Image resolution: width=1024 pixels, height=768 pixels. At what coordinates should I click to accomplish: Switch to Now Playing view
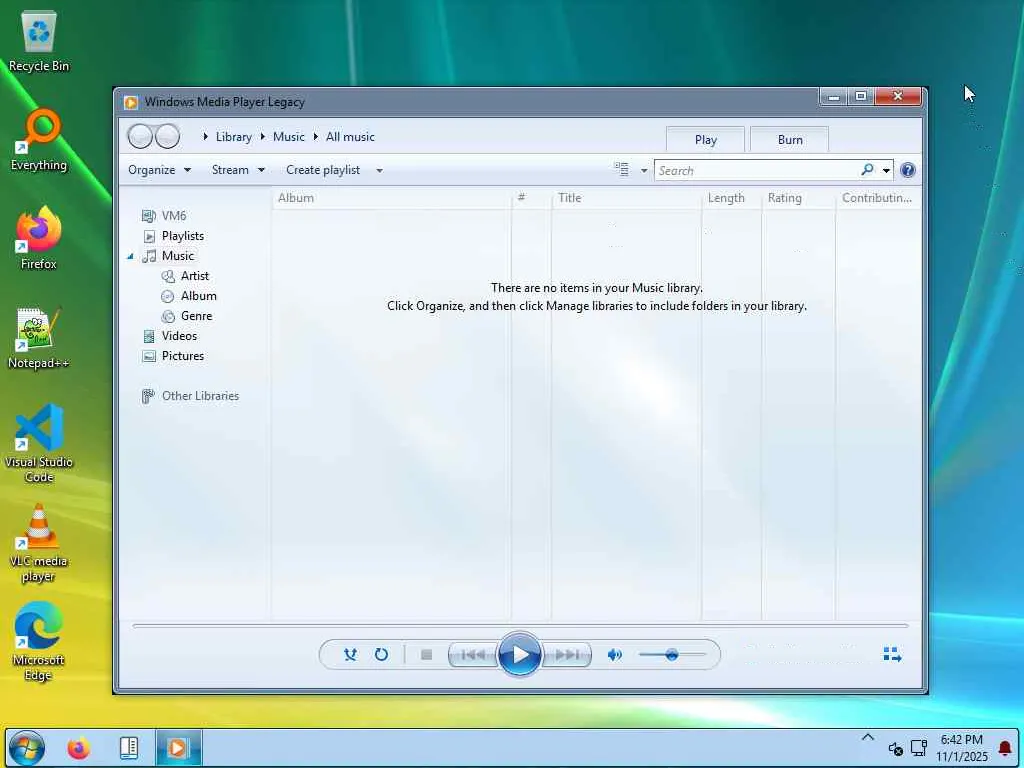coord(892,654)
